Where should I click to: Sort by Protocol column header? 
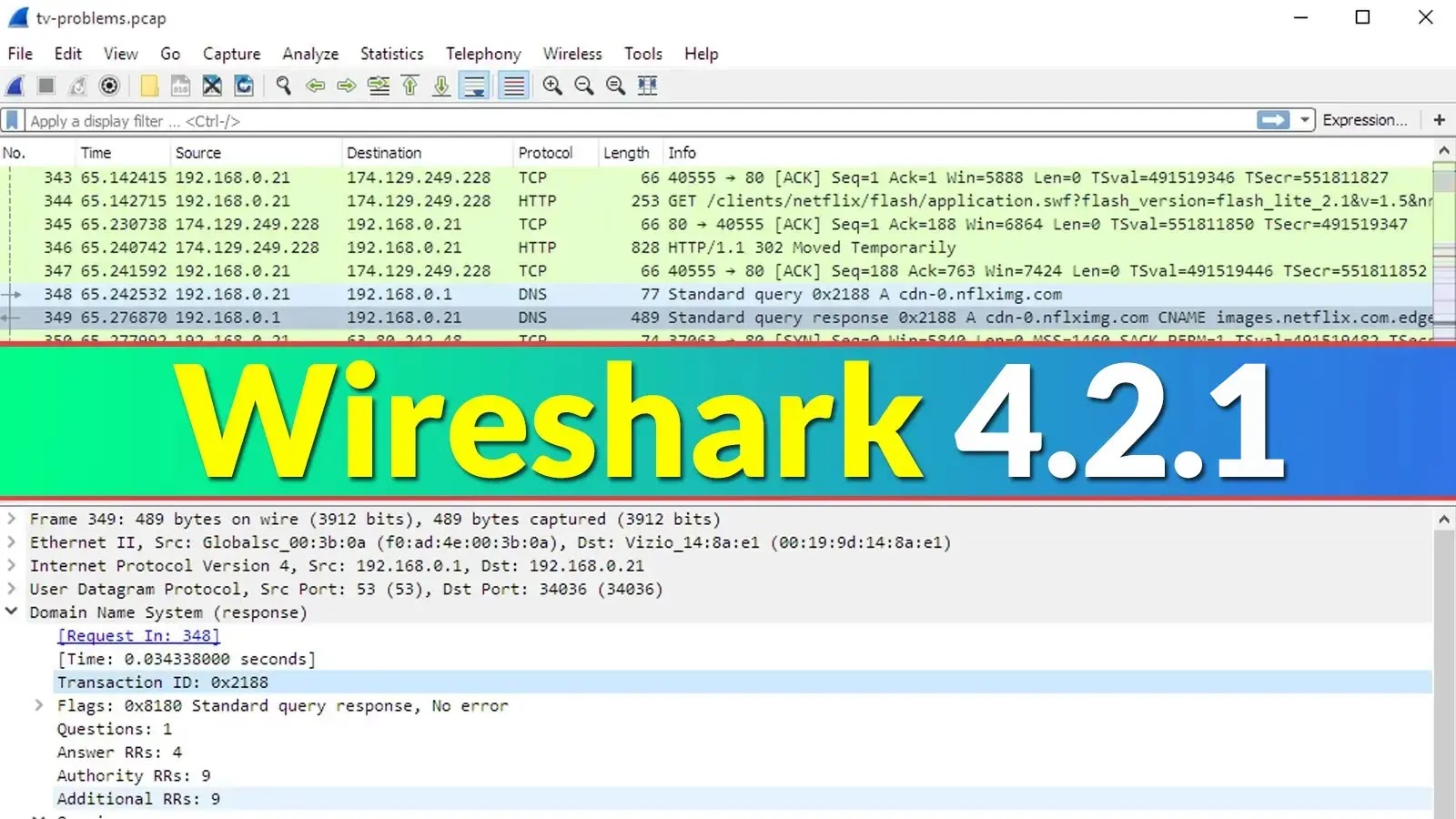point(556,153)
